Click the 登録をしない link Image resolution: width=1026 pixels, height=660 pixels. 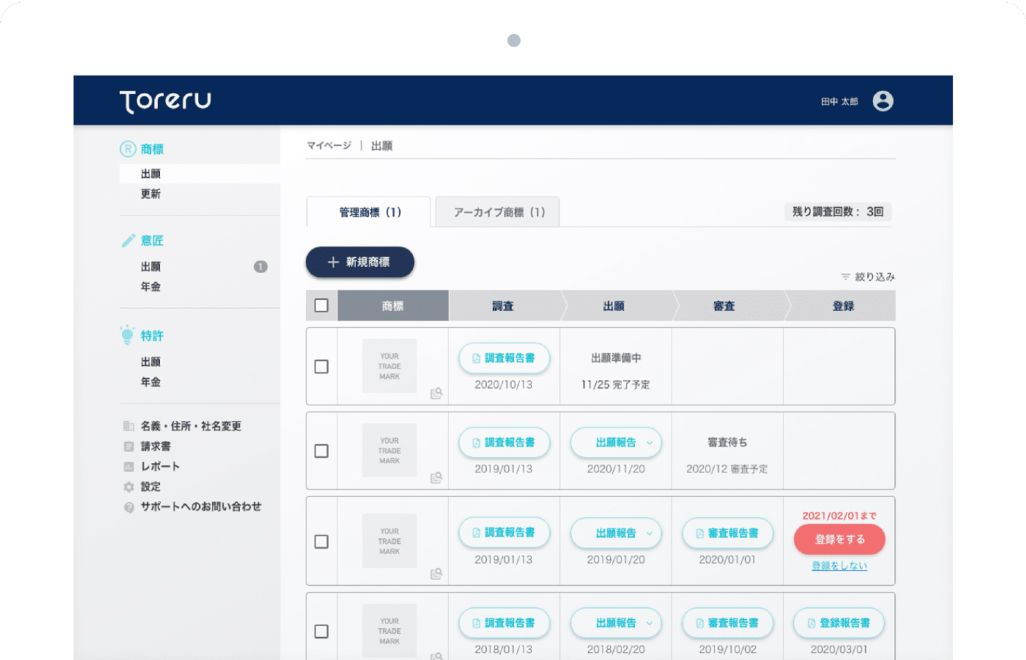point(840,566)
